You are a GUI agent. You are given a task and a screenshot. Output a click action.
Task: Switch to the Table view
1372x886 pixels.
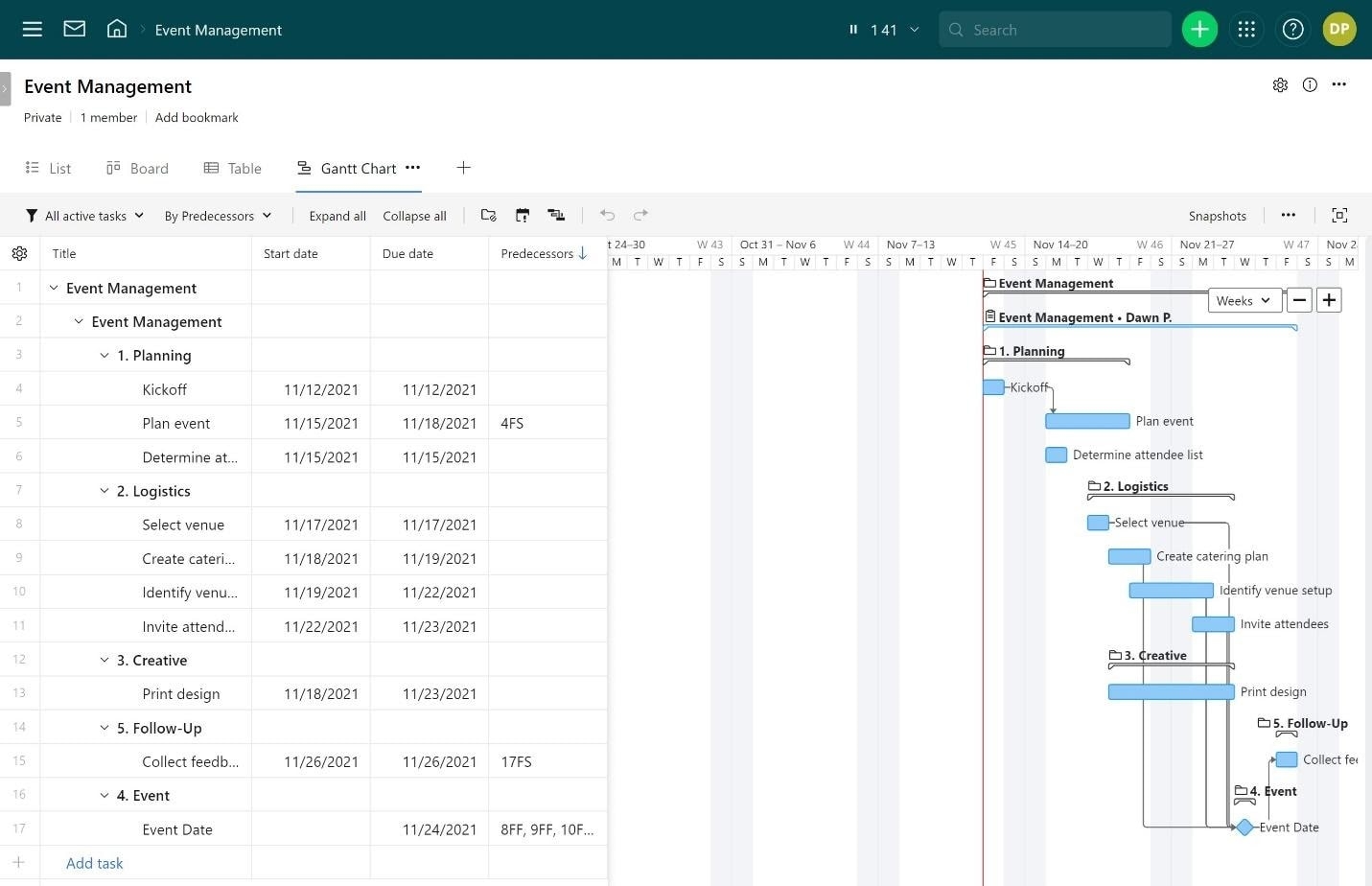[x=232, y=168]
